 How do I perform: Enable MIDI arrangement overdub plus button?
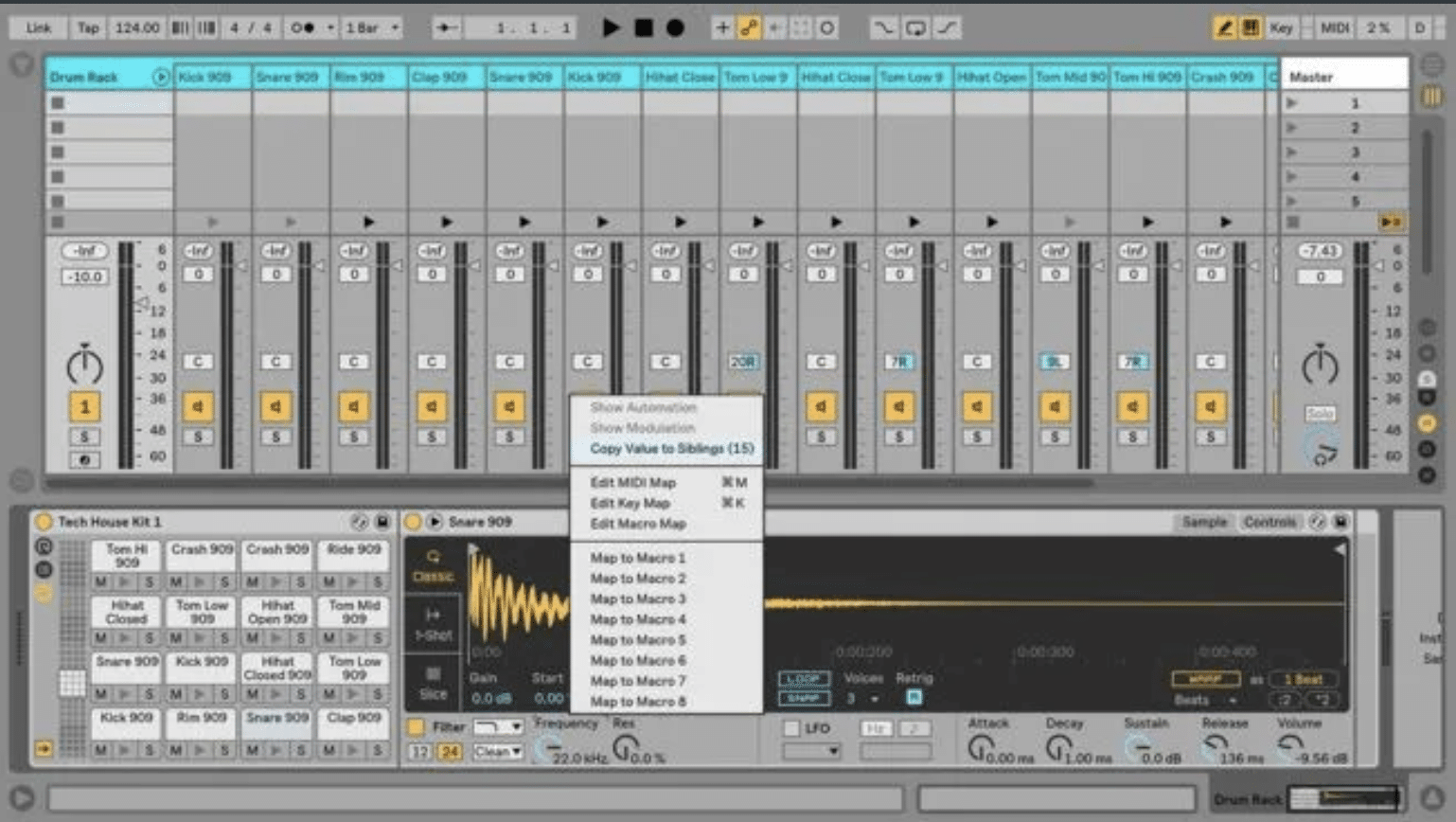point(722,27)
